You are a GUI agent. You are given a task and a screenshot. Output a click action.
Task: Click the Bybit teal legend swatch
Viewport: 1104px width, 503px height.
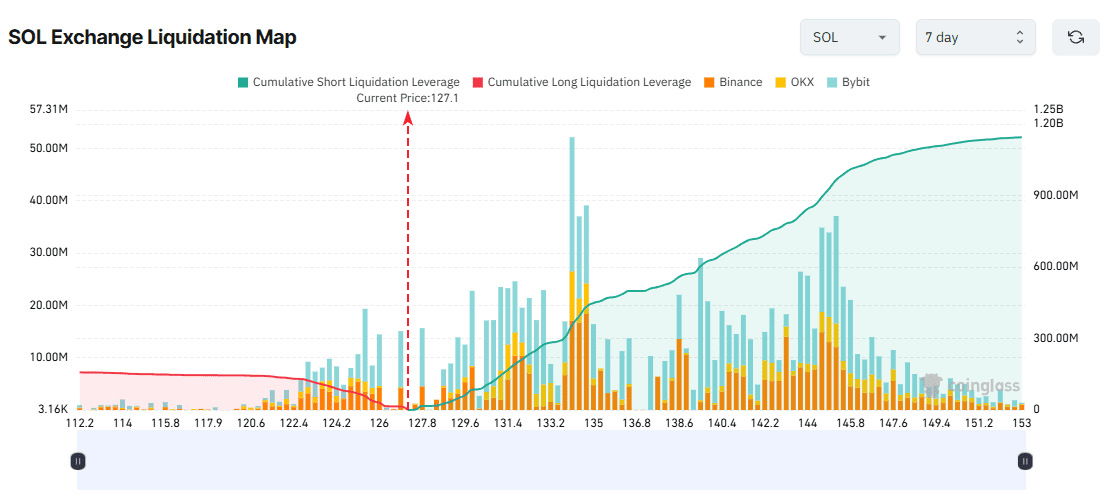833,82
